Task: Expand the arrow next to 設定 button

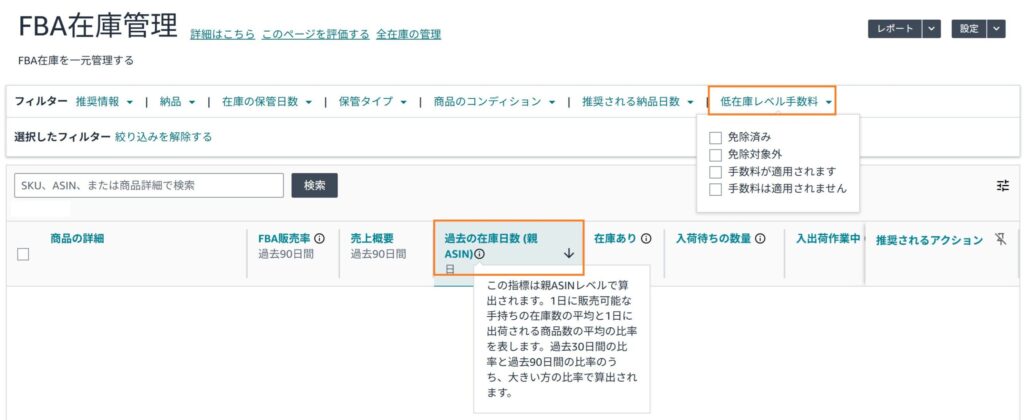Action: (x=996, y=29)
